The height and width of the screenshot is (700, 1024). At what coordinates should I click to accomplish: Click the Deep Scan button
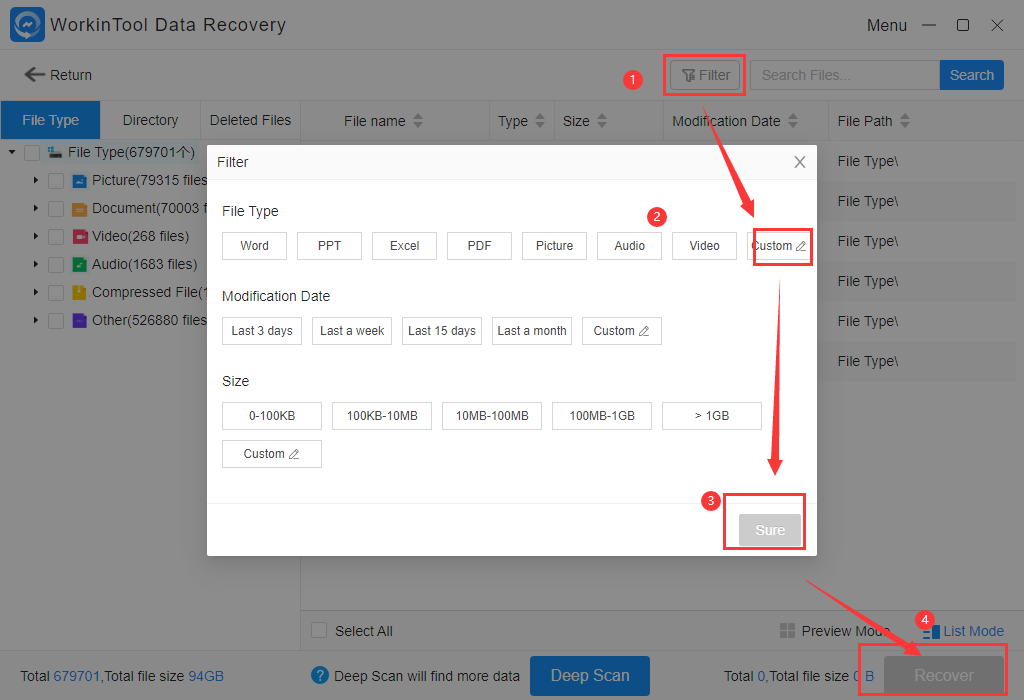590,675
